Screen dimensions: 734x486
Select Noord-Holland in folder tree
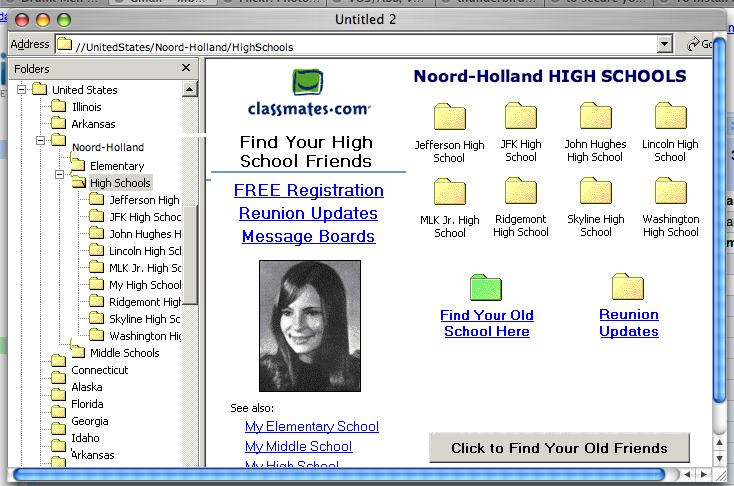point(108,147)
